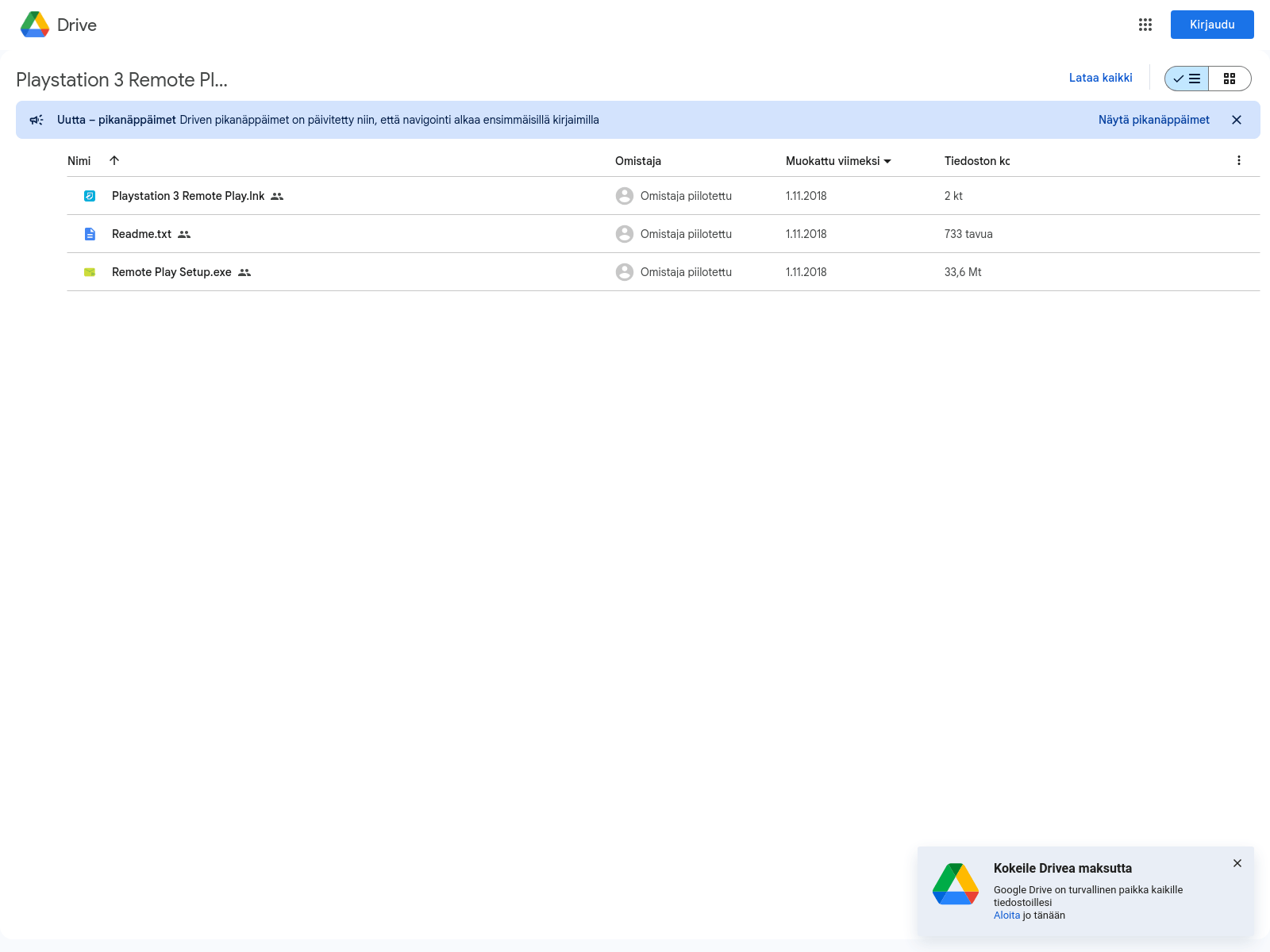Viewport: 1270px width, 952px height.
Task: Click the 733 tavua file size
Action: pos(968,234)
